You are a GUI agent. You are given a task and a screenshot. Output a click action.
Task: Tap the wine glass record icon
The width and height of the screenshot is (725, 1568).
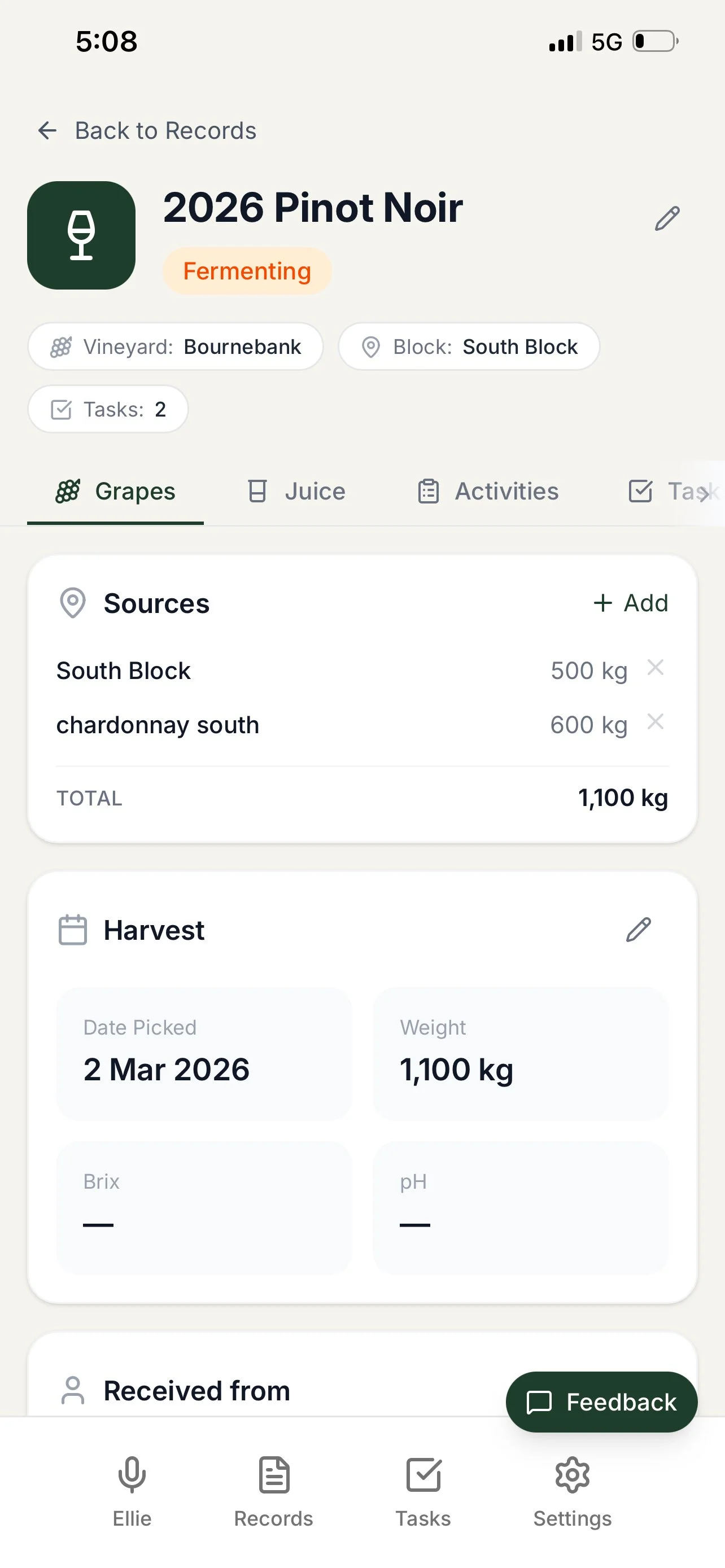pos(81,235)
